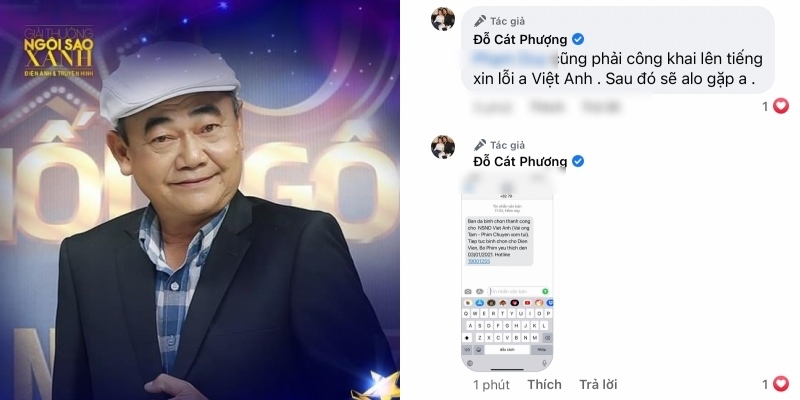Open avatar of second Đỗ Cát Phượng comment
Image resolution: width=800 pixels, height=400 pixels.
[x=443, y=146]
